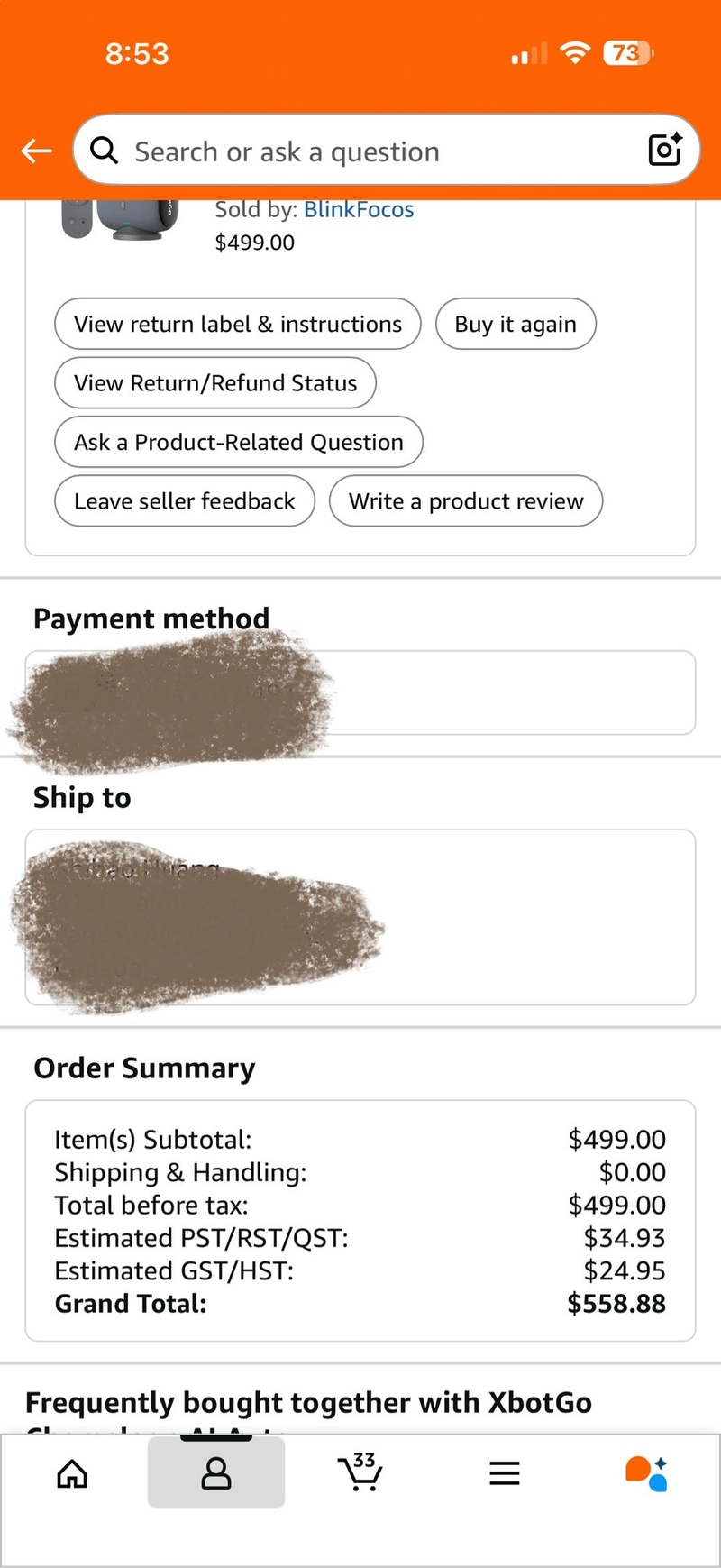
Task: Select Ask a Product-Related Question
Action: click(239, 443)
